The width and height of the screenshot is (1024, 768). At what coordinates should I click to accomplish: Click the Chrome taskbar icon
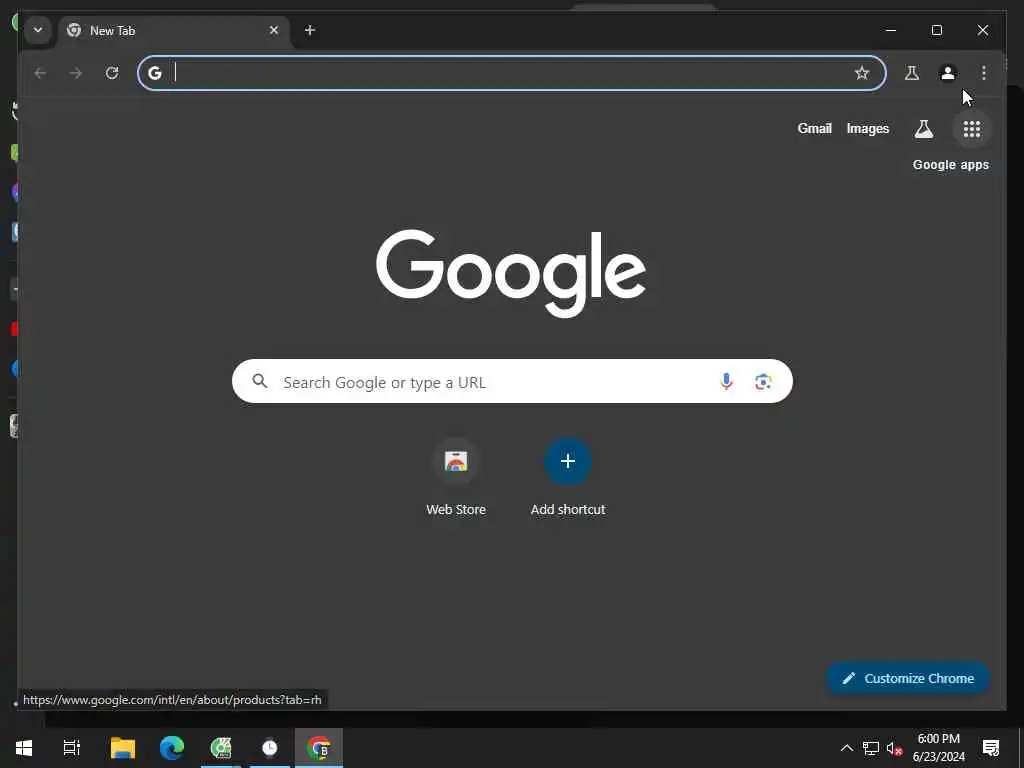click(319, 747)
